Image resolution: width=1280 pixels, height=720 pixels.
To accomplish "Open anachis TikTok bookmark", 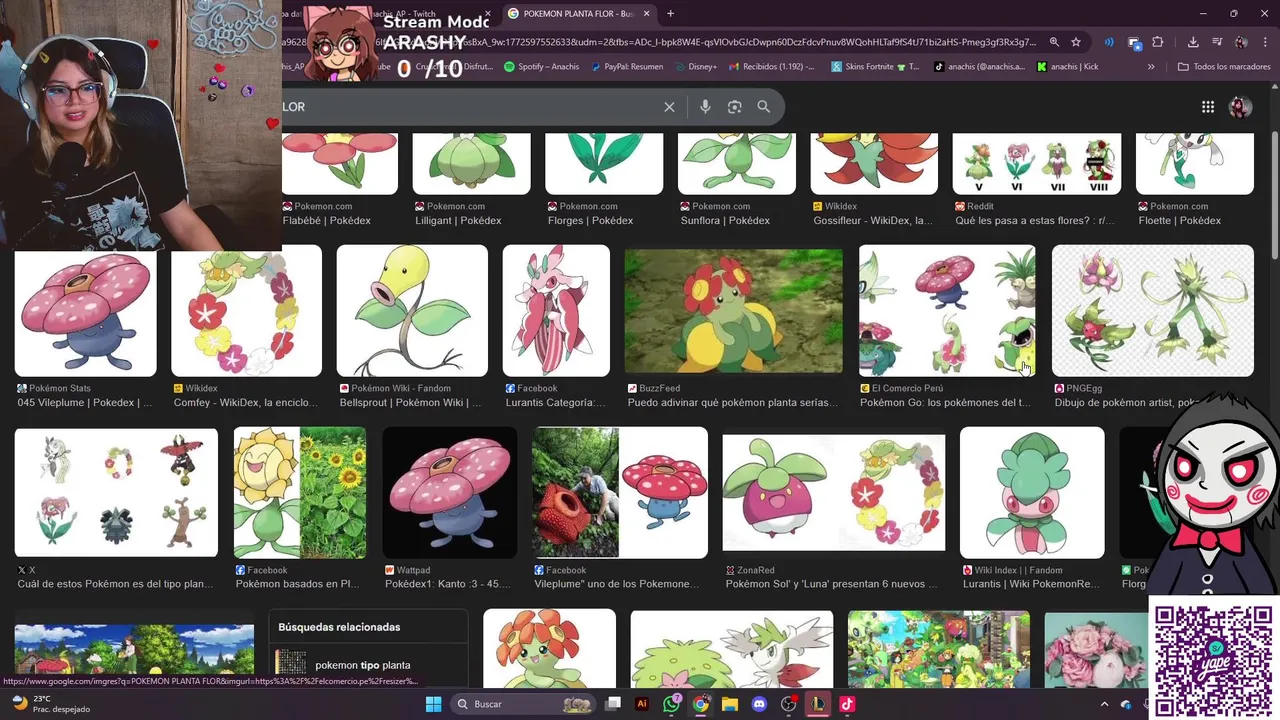I will 979,67.
